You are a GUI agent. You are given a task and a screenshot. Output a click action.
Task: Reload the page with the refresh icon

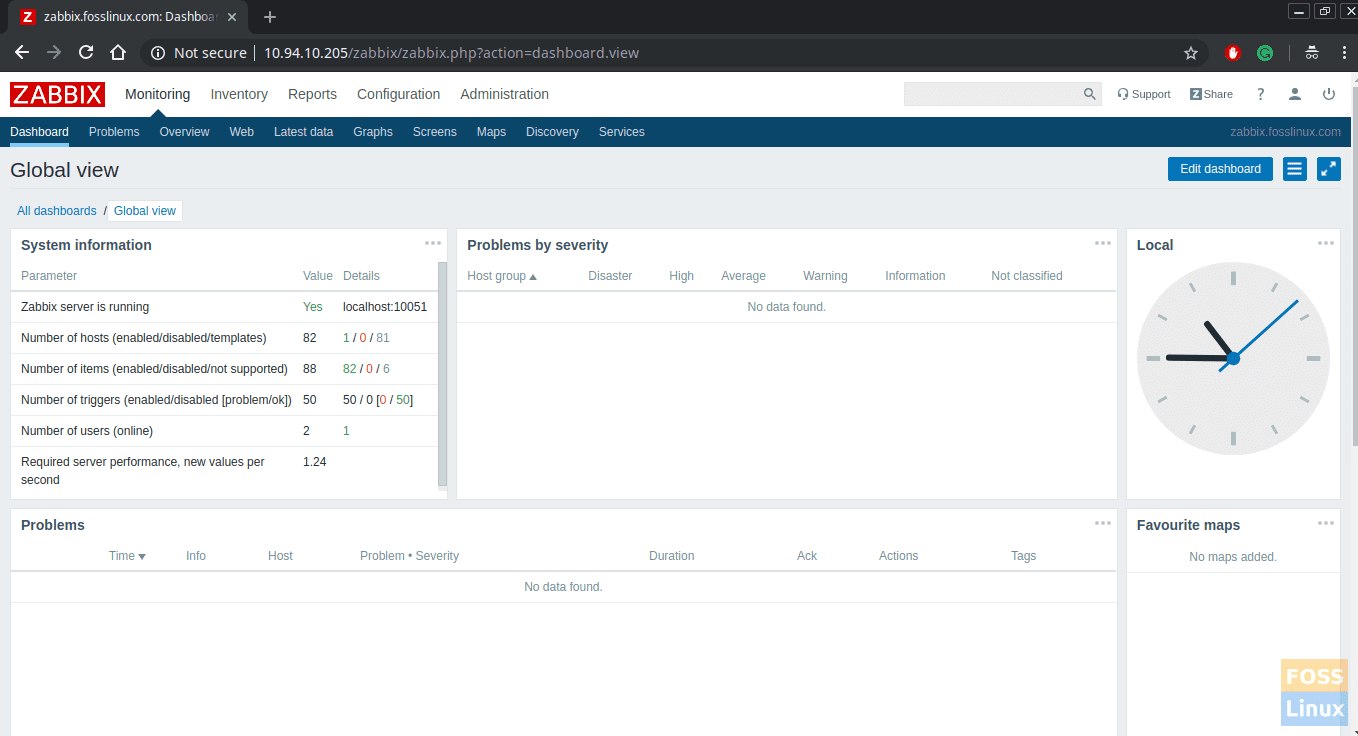pos(86,53)
